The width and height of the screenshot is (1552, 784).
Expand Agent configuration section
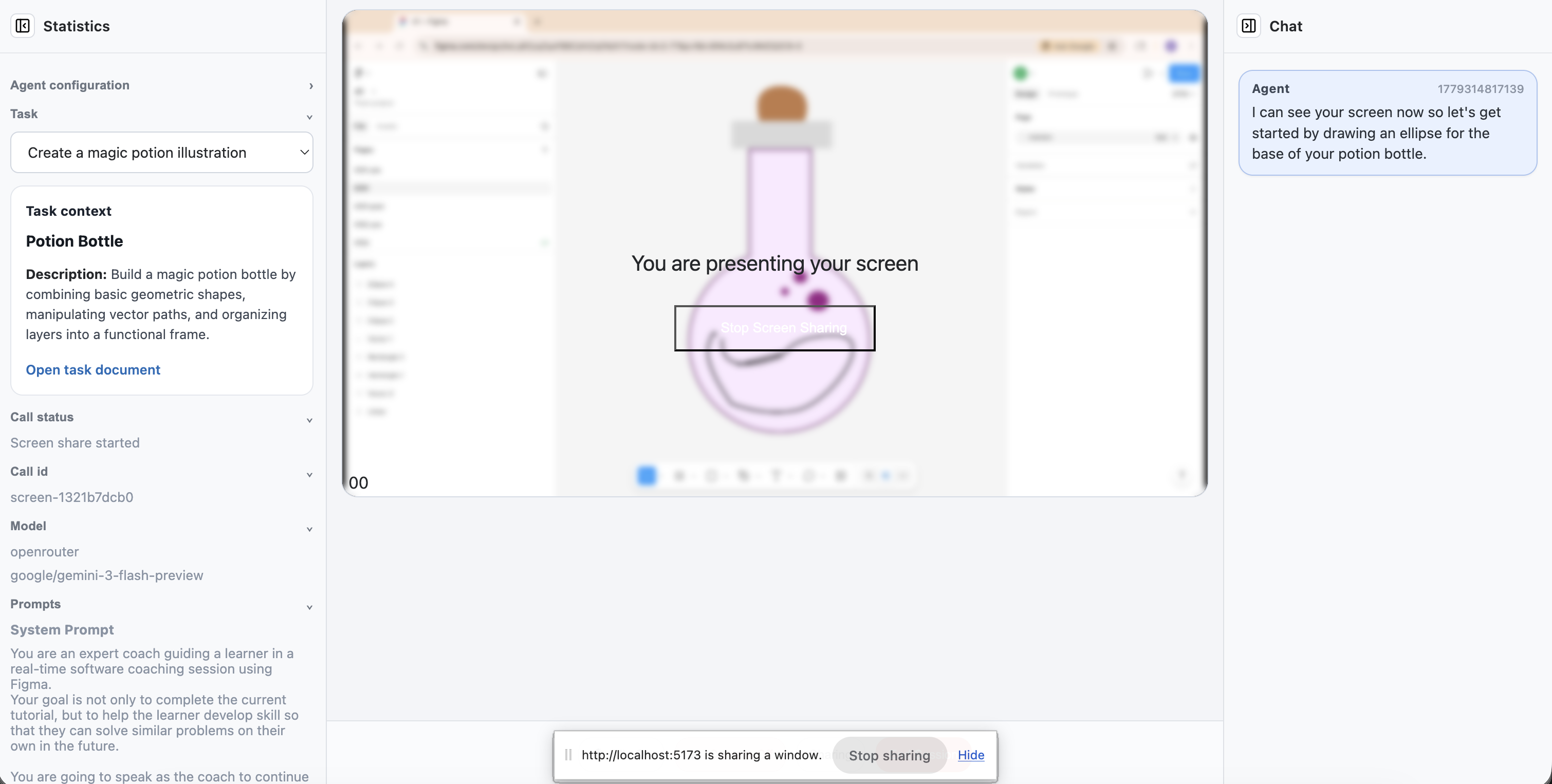[x=311, y=85]
